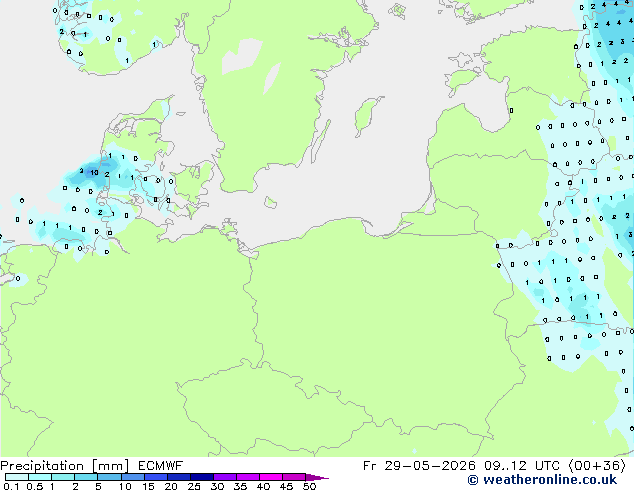Image resolution: width=634 pixels, height=490 pixels.
Task: Click legend swatch between 15 and 20
Action: (156, 477)
